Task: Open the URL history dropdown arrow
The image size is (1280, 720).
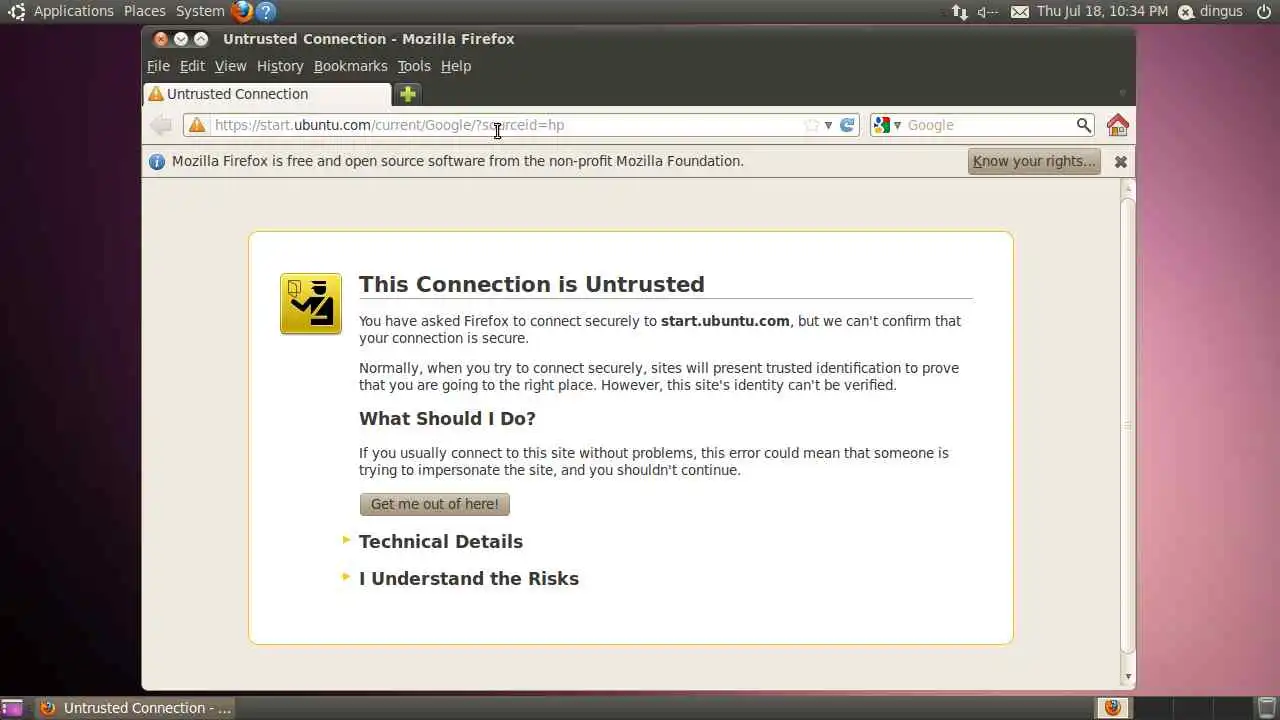Action: (x=828, y=125)
